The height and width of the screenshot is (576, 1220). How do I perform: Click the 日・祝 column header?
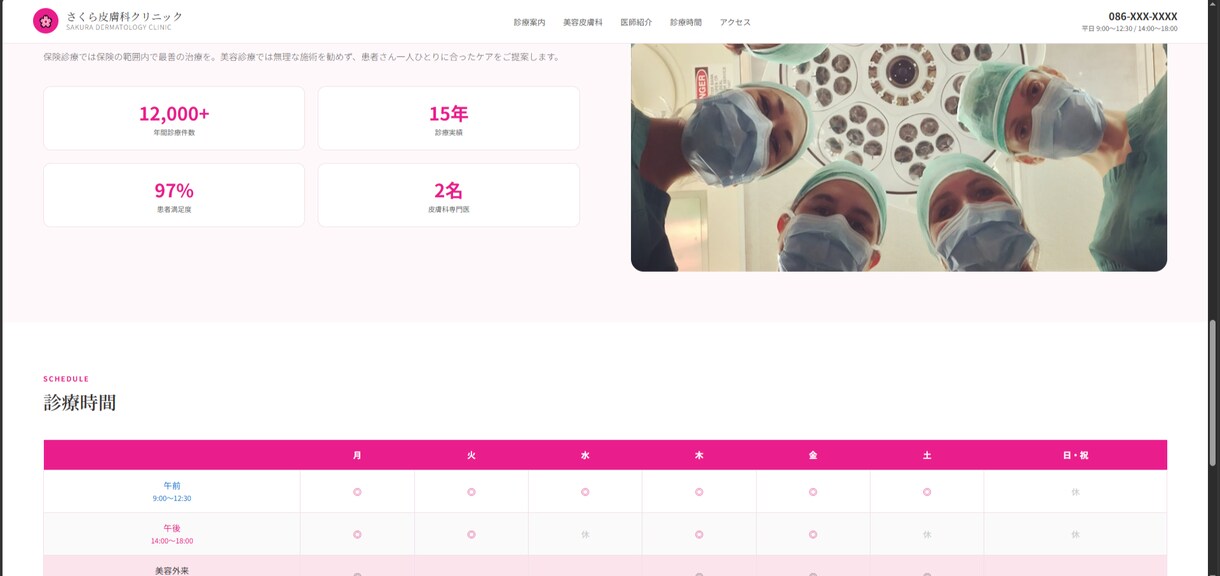click(x=1076, y=455)
